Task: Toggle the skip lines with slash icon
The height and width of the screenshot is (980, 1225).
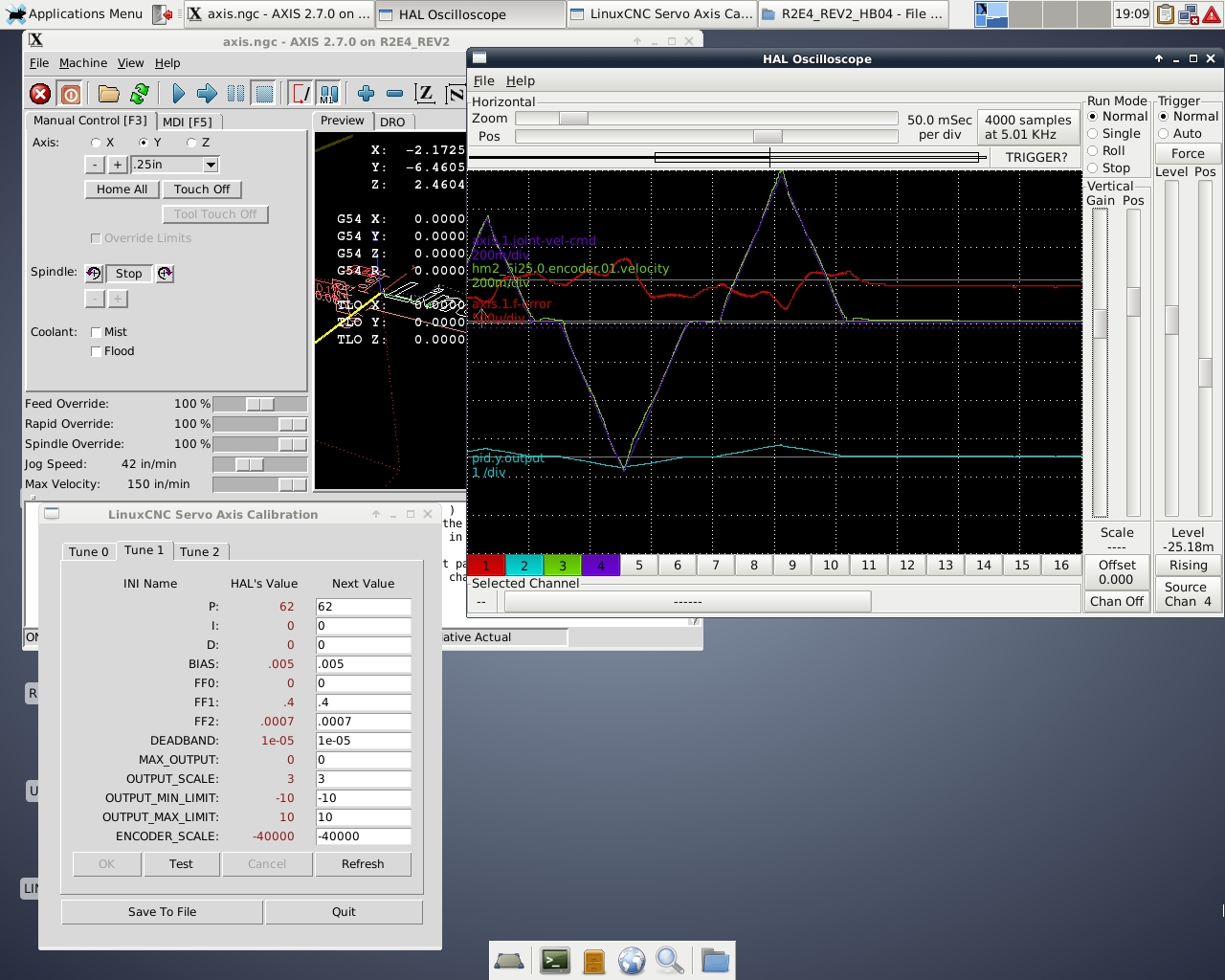Action: [x=301, y=94]
